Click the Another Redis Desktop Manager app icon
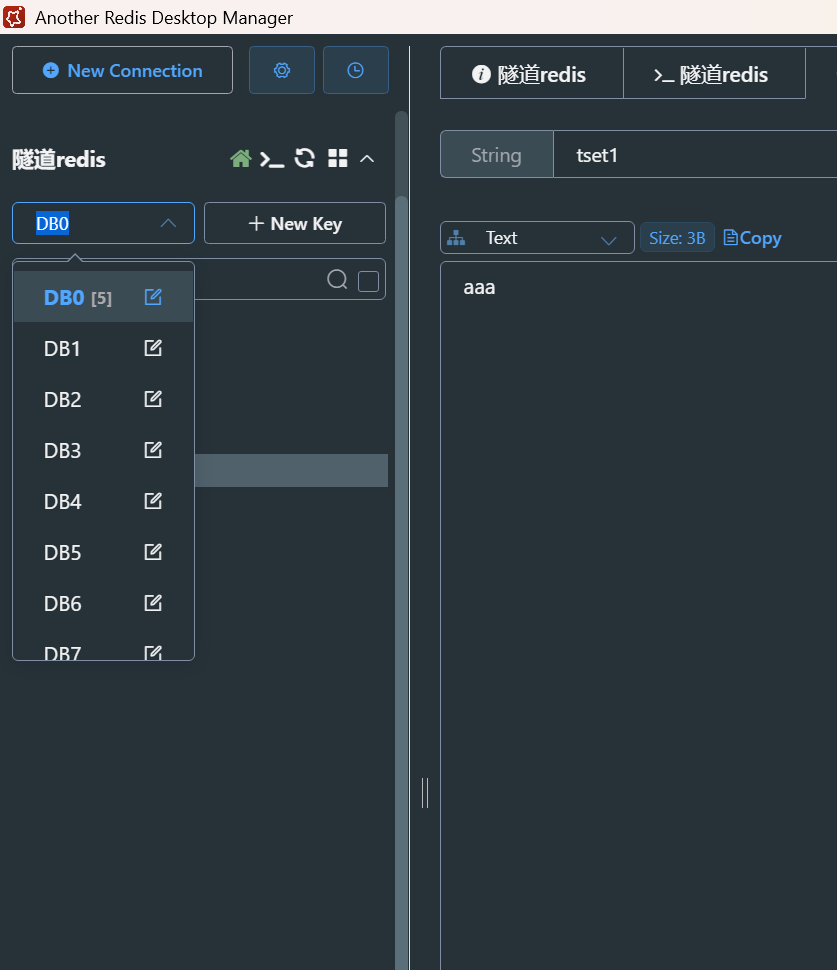 [15, 17]
